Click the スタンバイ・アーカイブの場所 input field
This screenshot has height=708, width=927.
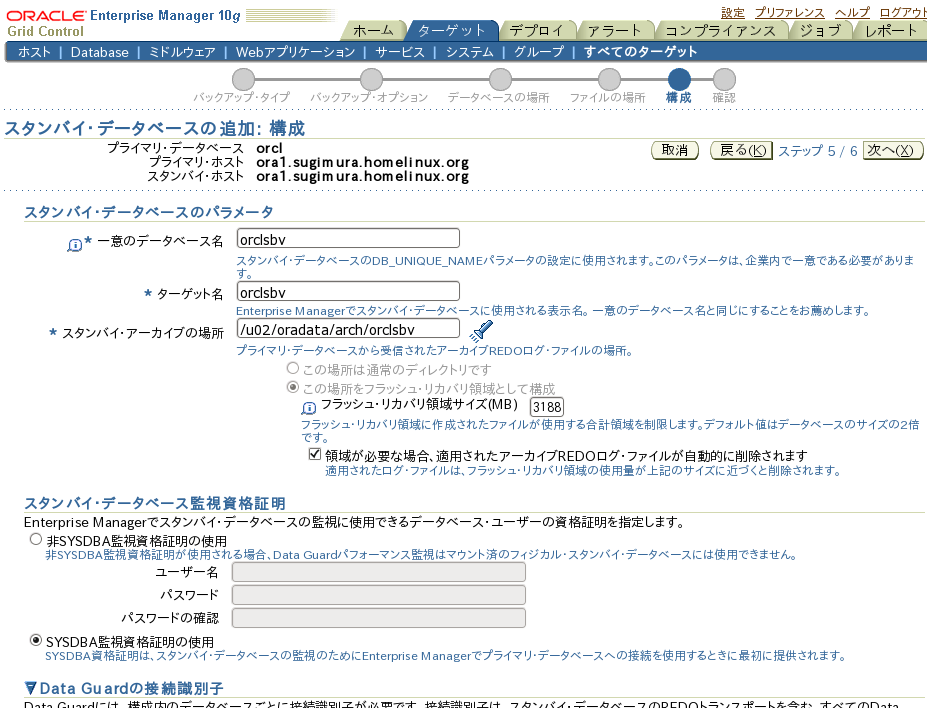pyautogui.click(x=348, y=329)
